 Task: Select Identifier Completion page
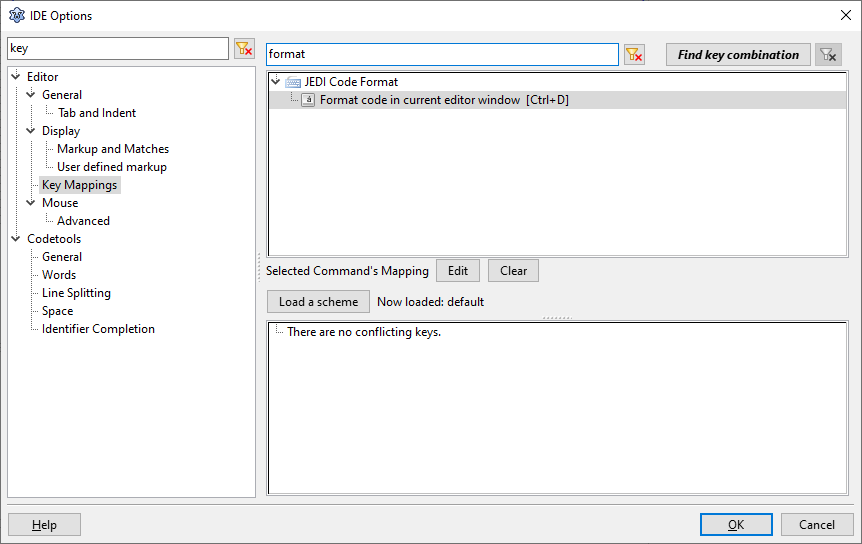click(x=98, y=329)
